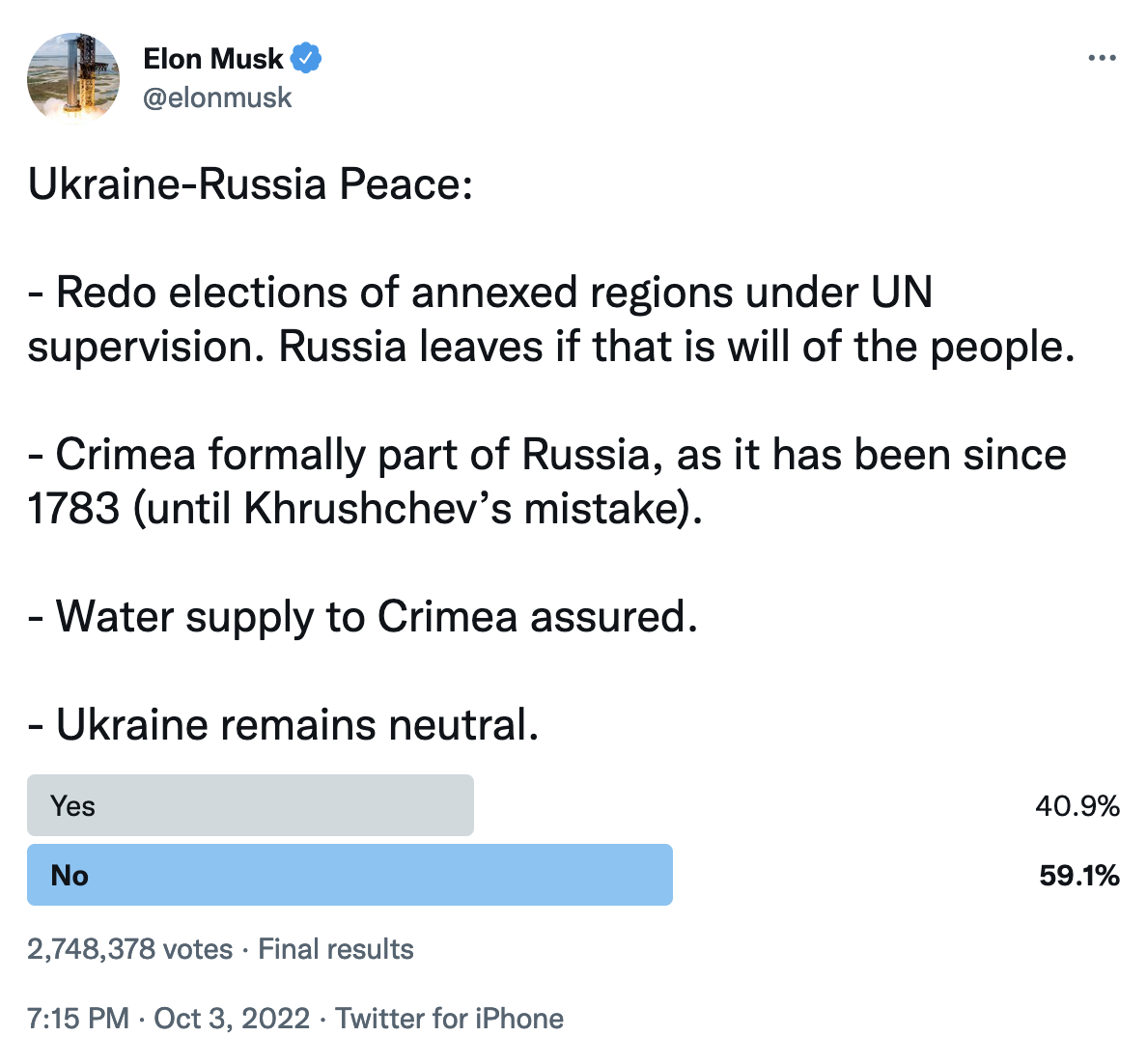Viewport: 1147px width, 1064px height.
Task: Select the Yes poll result bar
Action: (250, 805)
